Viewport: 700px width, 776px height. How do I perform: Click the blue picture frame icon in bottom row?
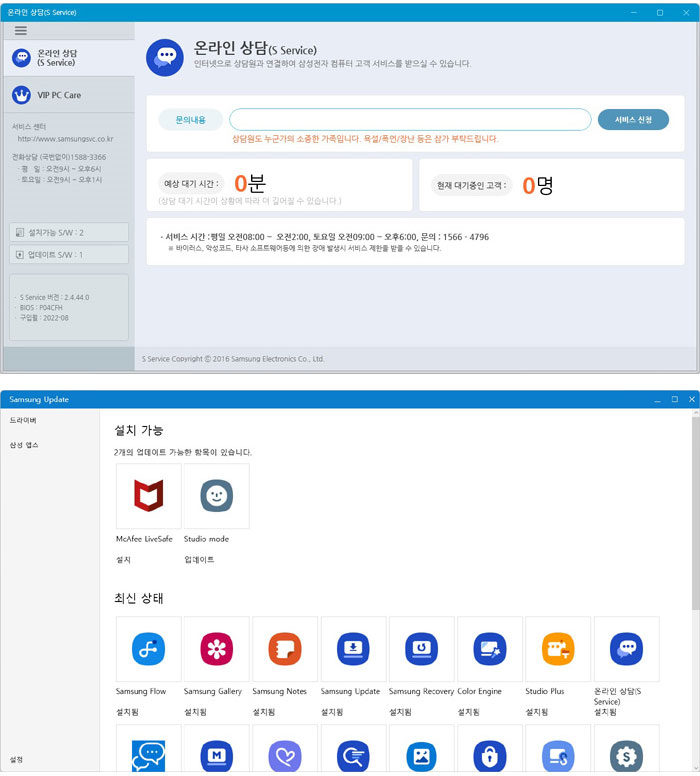(x=421, y=756)
